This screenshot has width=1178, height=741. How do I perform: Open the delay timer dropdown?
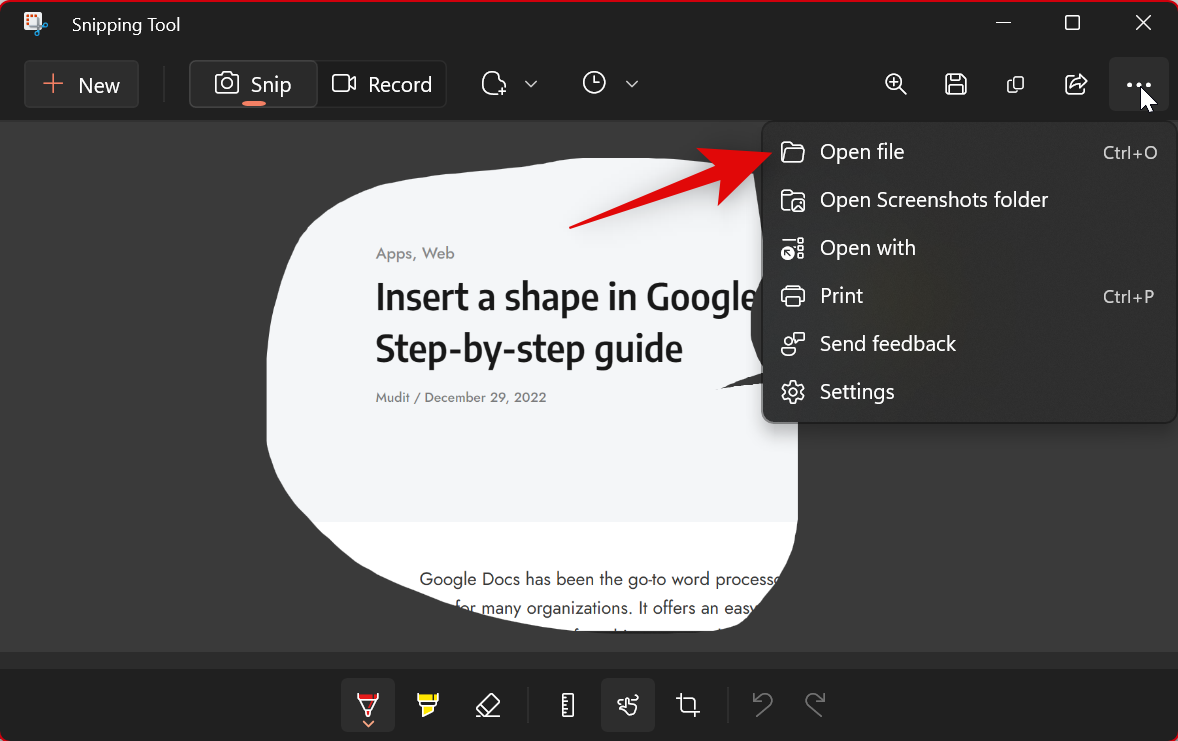click(x=610, y=84)
